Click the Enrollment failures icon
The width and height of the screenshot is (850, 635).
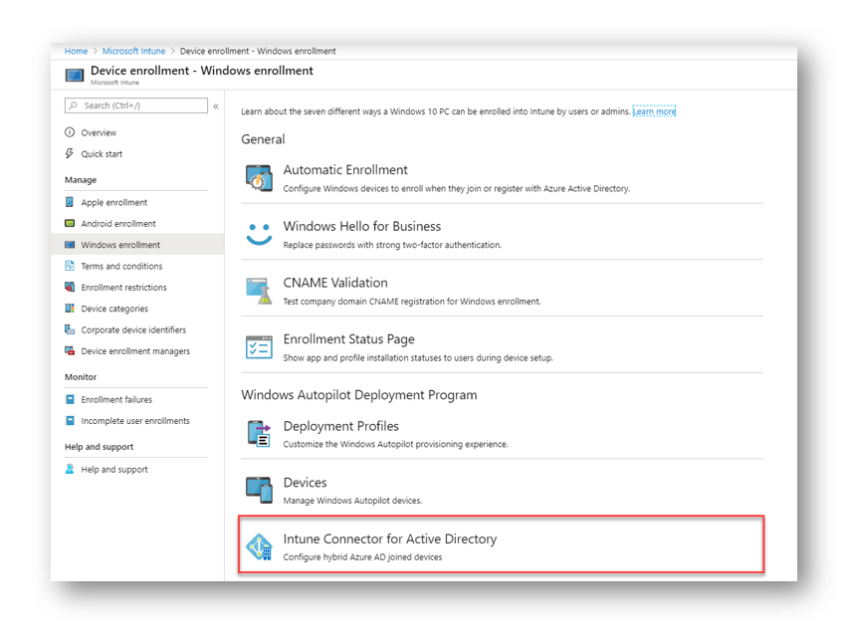[x=70, y=399]
